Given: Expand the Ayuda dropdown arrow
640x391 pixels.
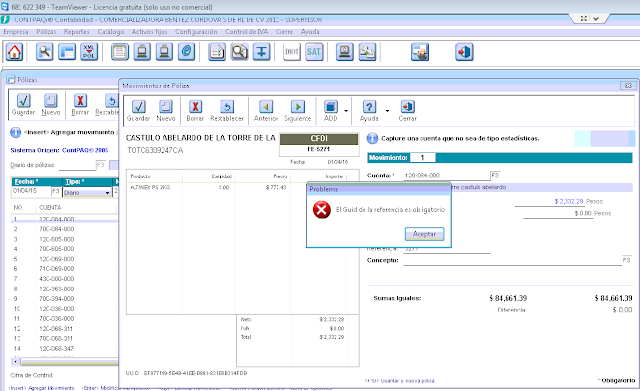Looking at the screenshot, I should (387, 111).
